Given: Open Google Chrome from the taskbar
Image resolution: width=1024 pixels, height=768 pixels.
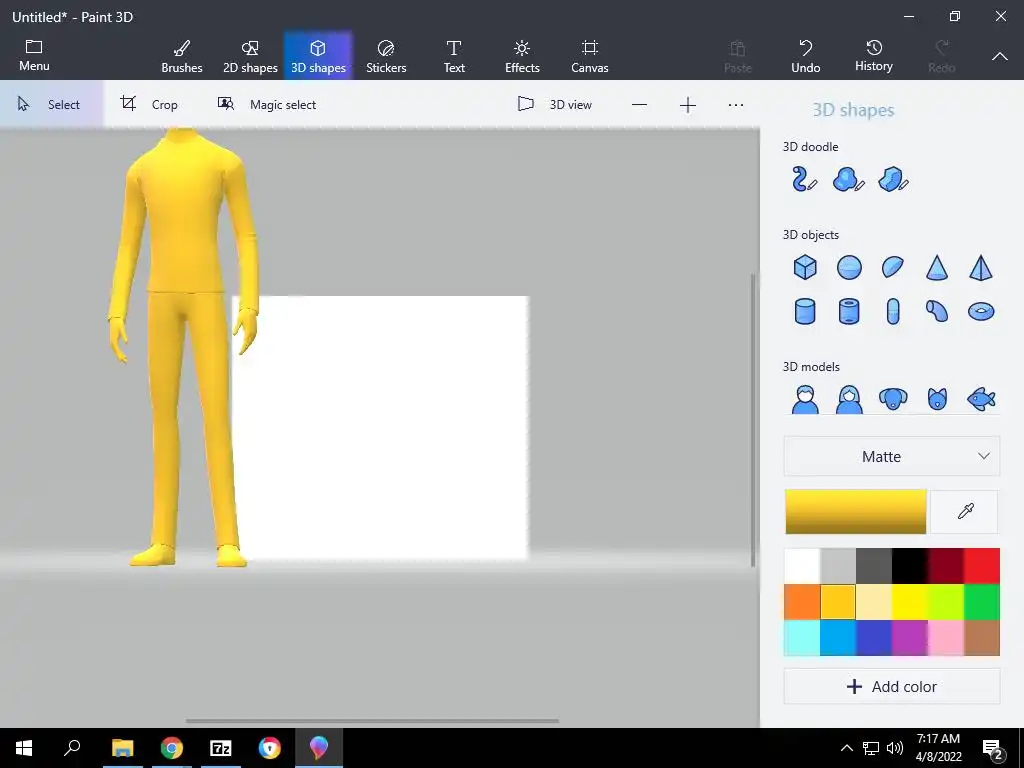Looking at the screenshot, I should pos(172,748).
